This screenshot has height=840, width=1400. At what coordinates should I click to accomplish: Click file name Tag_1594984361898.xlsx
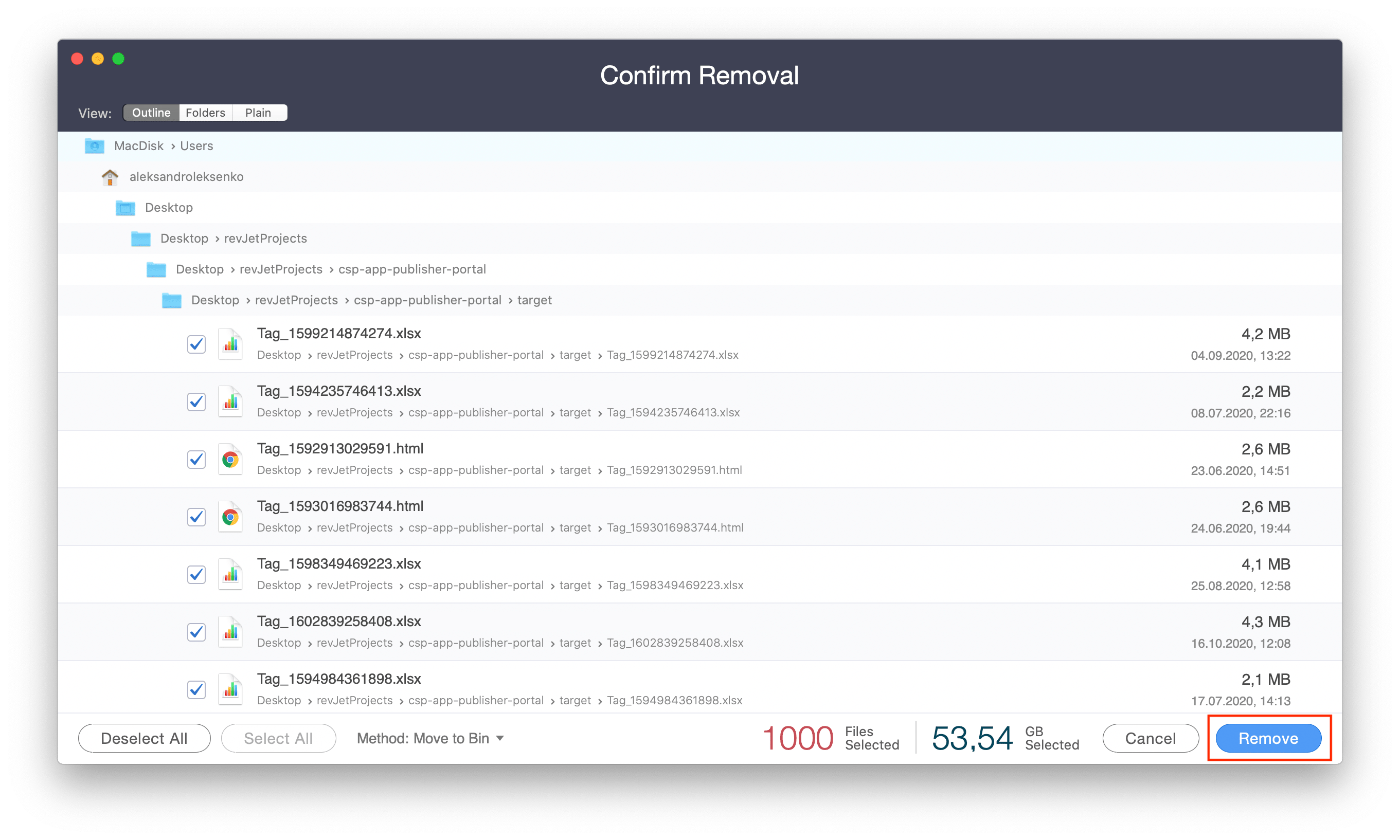pos(339,679)
